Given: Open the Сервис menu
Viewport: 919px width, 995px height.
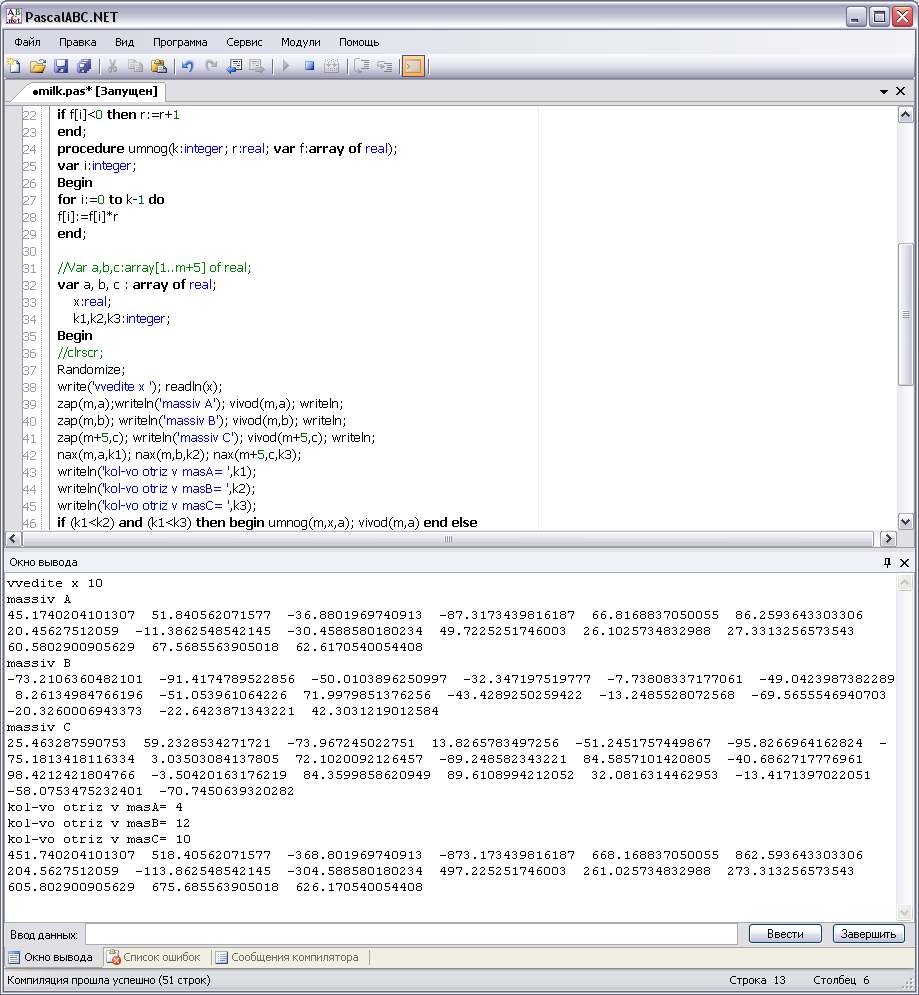Looking at the screenshot, I should click(244, 42).
